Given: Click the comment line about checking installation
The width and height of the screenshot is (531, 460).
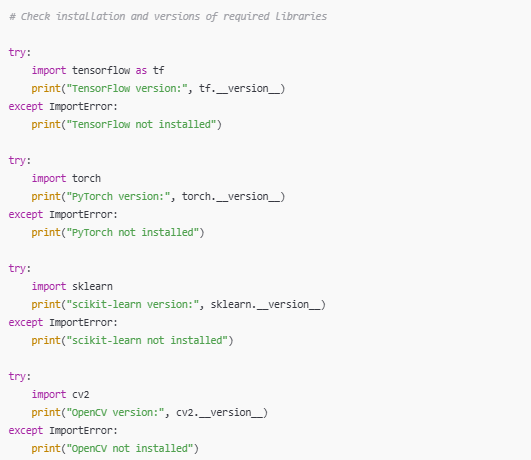Looking at the screenshot, I should pos(168,17).
